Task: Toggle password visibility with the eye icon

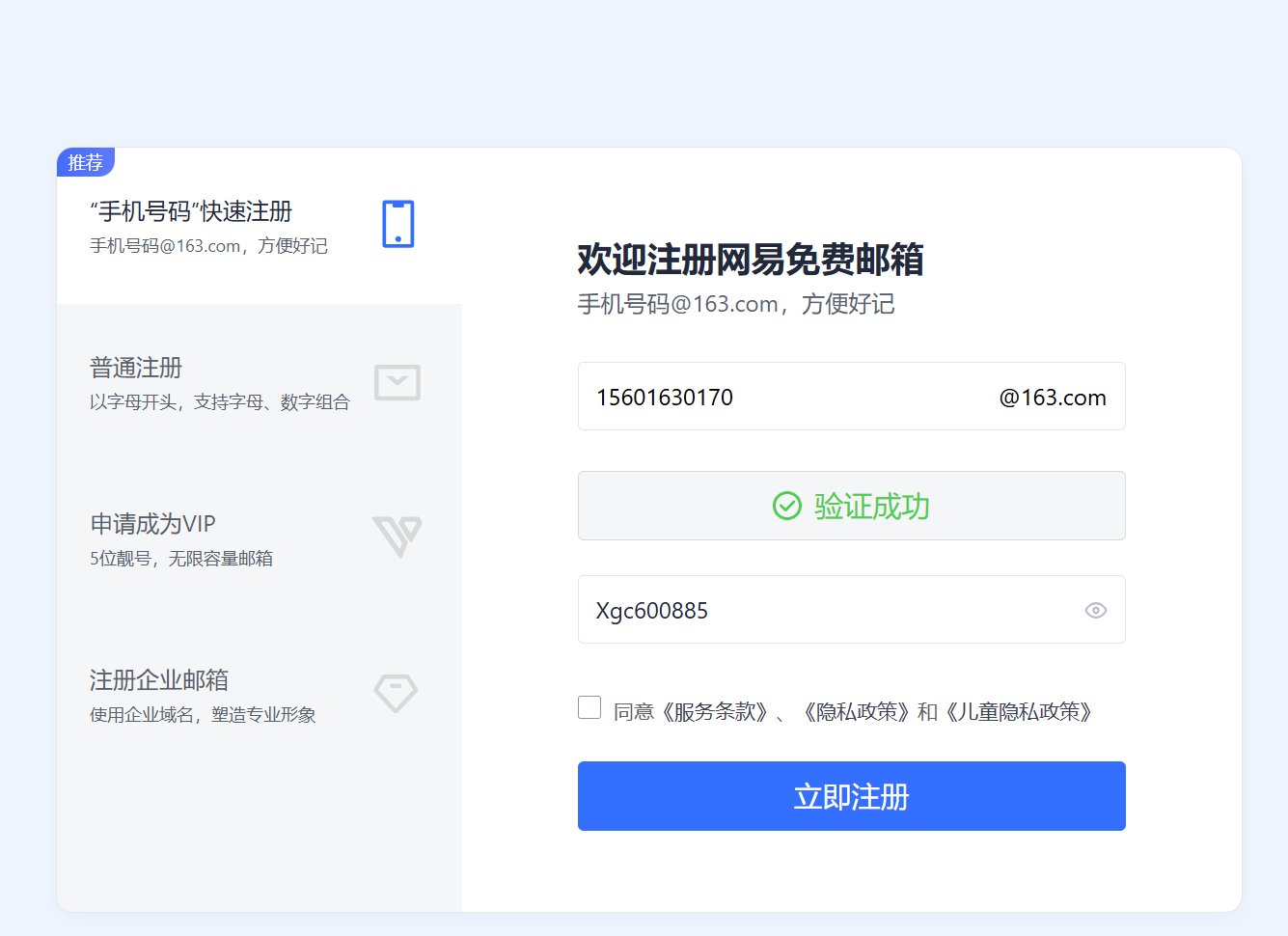Action: click(x=1095, y=610)
